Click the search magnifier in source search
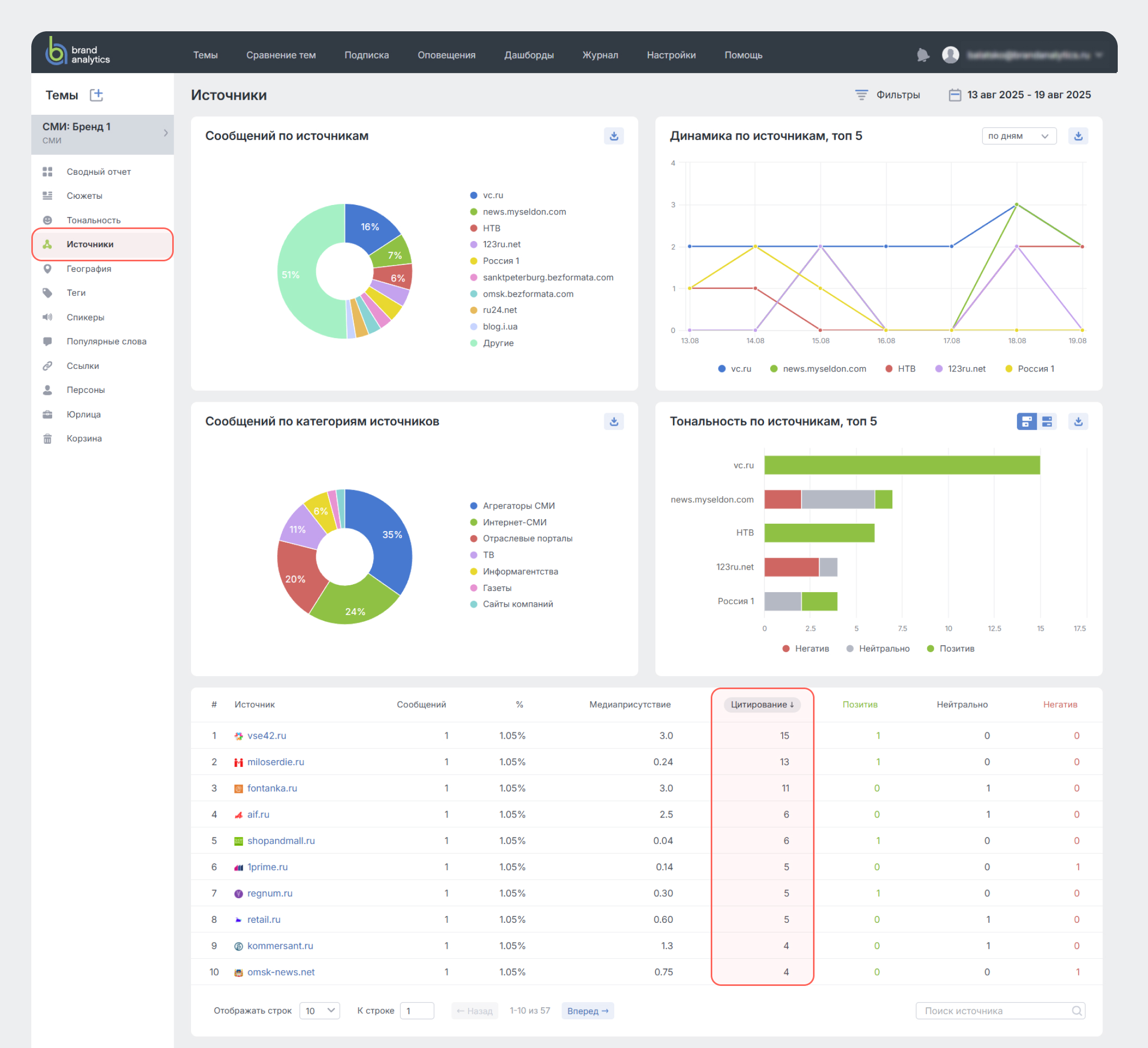 1076,1011
